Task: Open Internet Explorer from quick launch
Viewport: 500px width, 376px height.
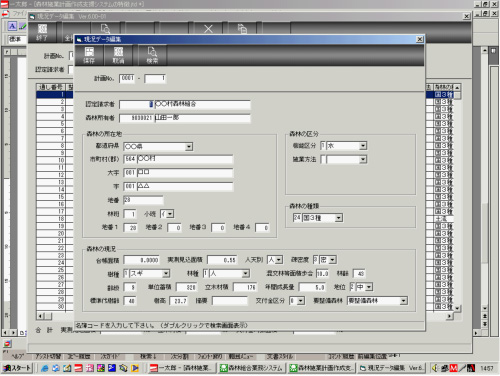Action: [45, 368]
